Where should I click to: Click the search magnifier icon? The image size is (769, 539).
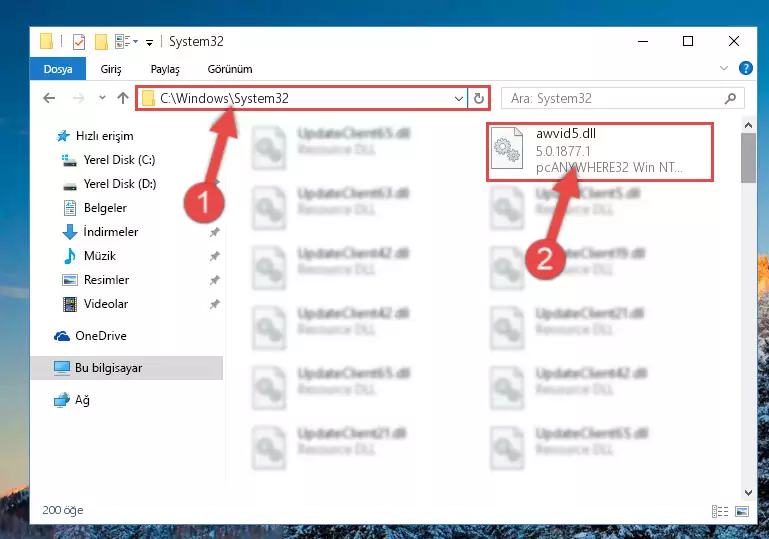coord(730,99)
